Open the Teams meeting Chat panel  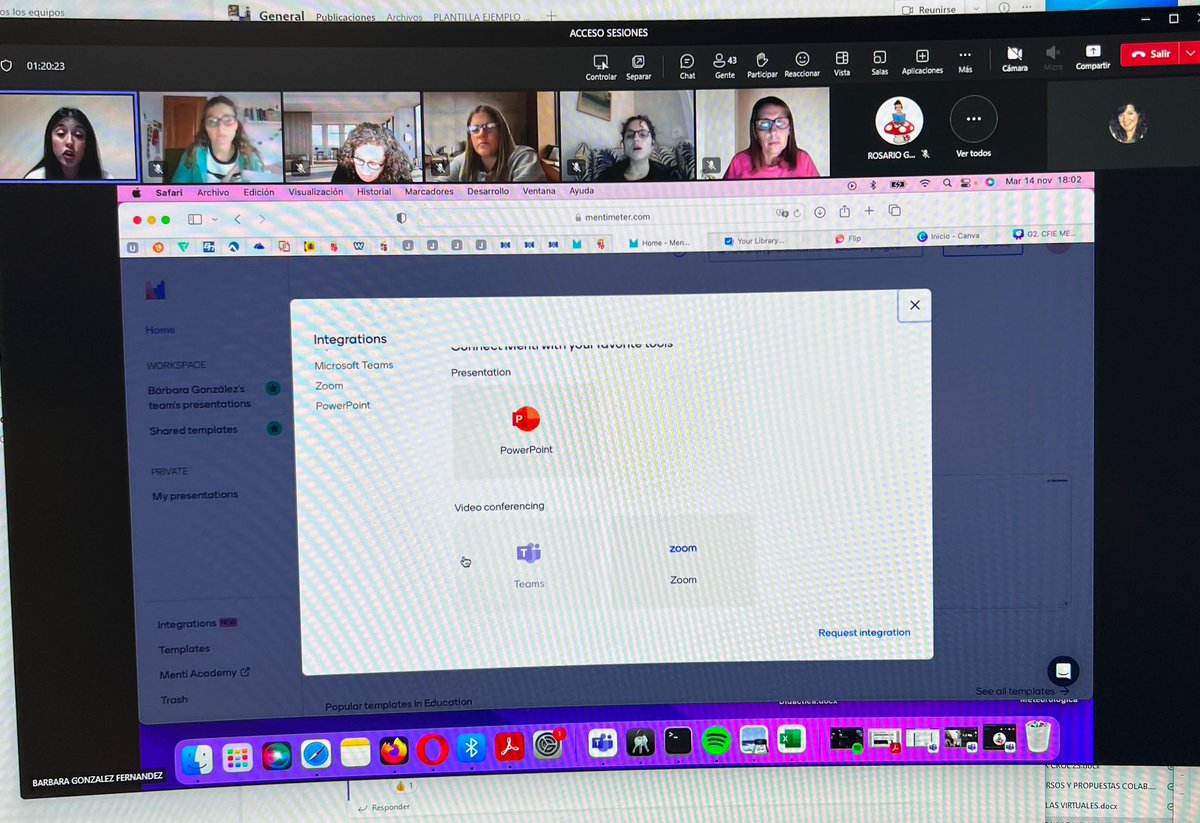(x=687, y=66)
